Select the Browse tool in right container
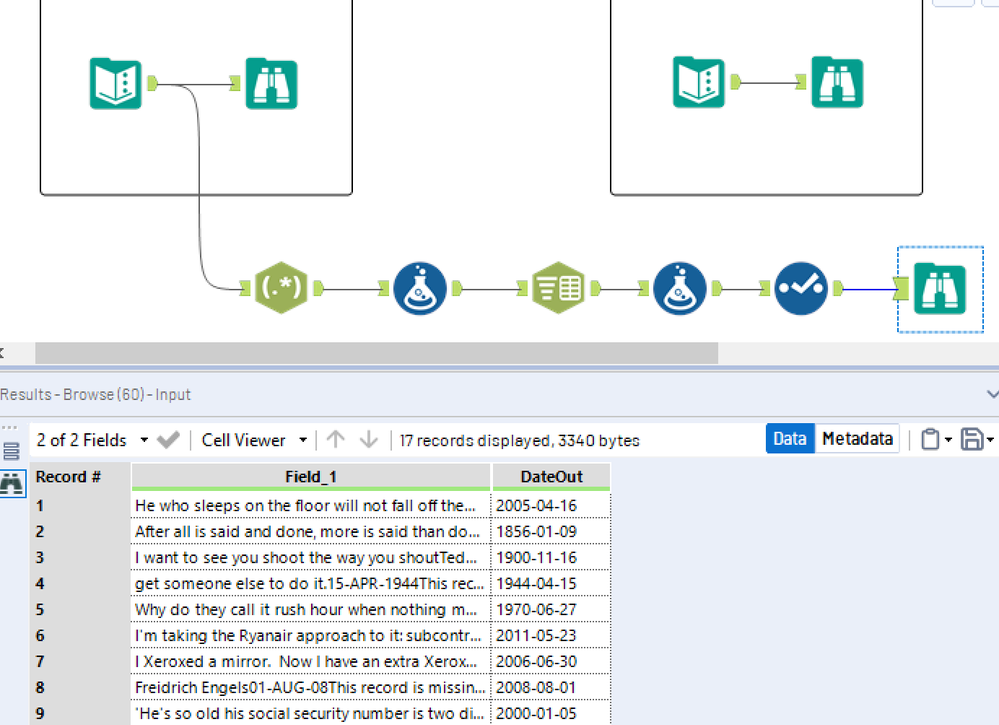Viewport: 999px width, 725px height. pos(837,82)
